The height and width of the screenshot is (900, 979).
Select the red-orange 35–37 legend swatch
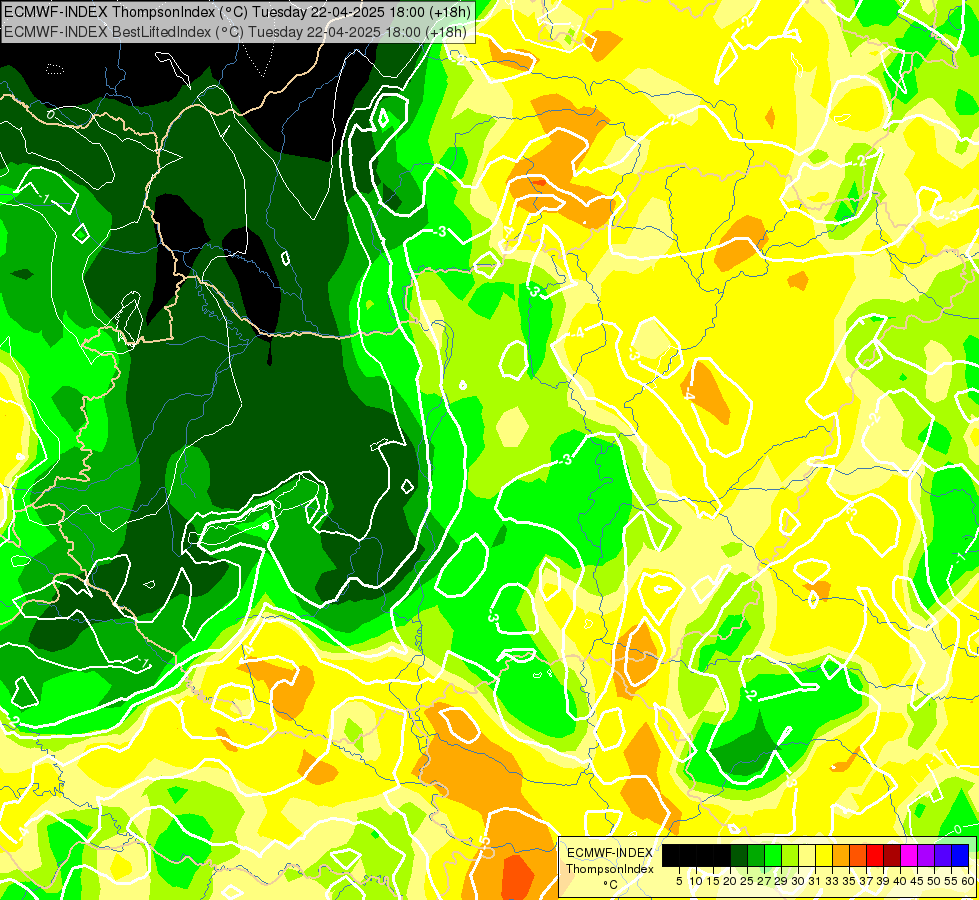coord(858,855)
